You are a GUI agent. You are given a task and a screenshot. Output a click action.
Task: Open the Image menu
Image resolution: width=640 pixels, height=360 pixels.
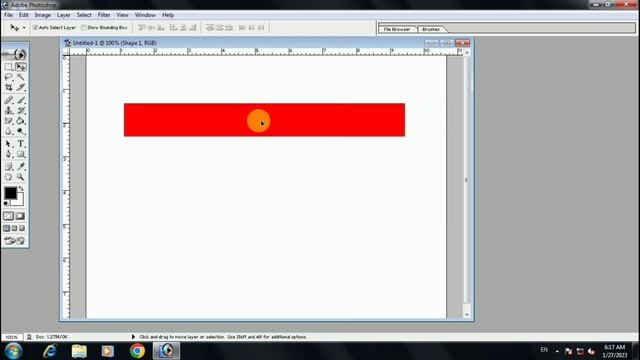tap(42, 15)
